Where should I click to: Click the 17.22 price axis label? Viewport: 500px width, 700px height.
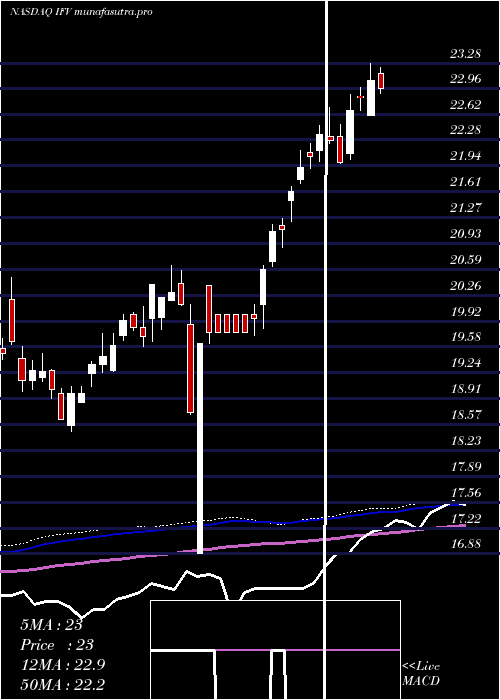click(x=465, y=518)
